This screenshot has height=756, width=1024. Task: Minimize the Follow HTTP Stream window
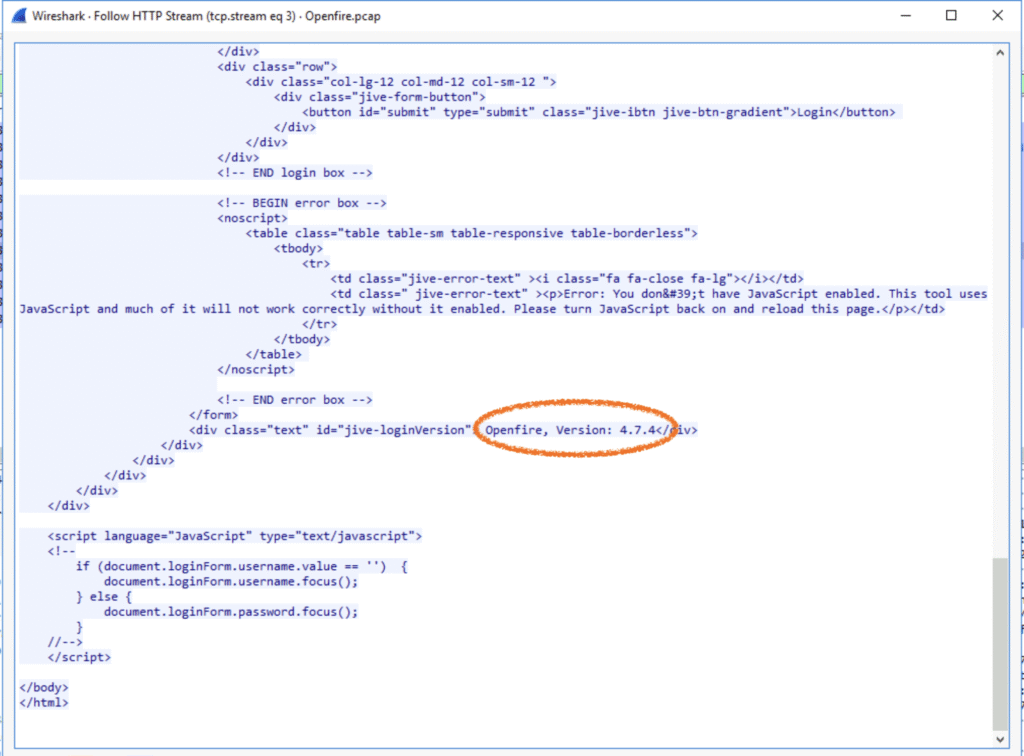(904, 16)
